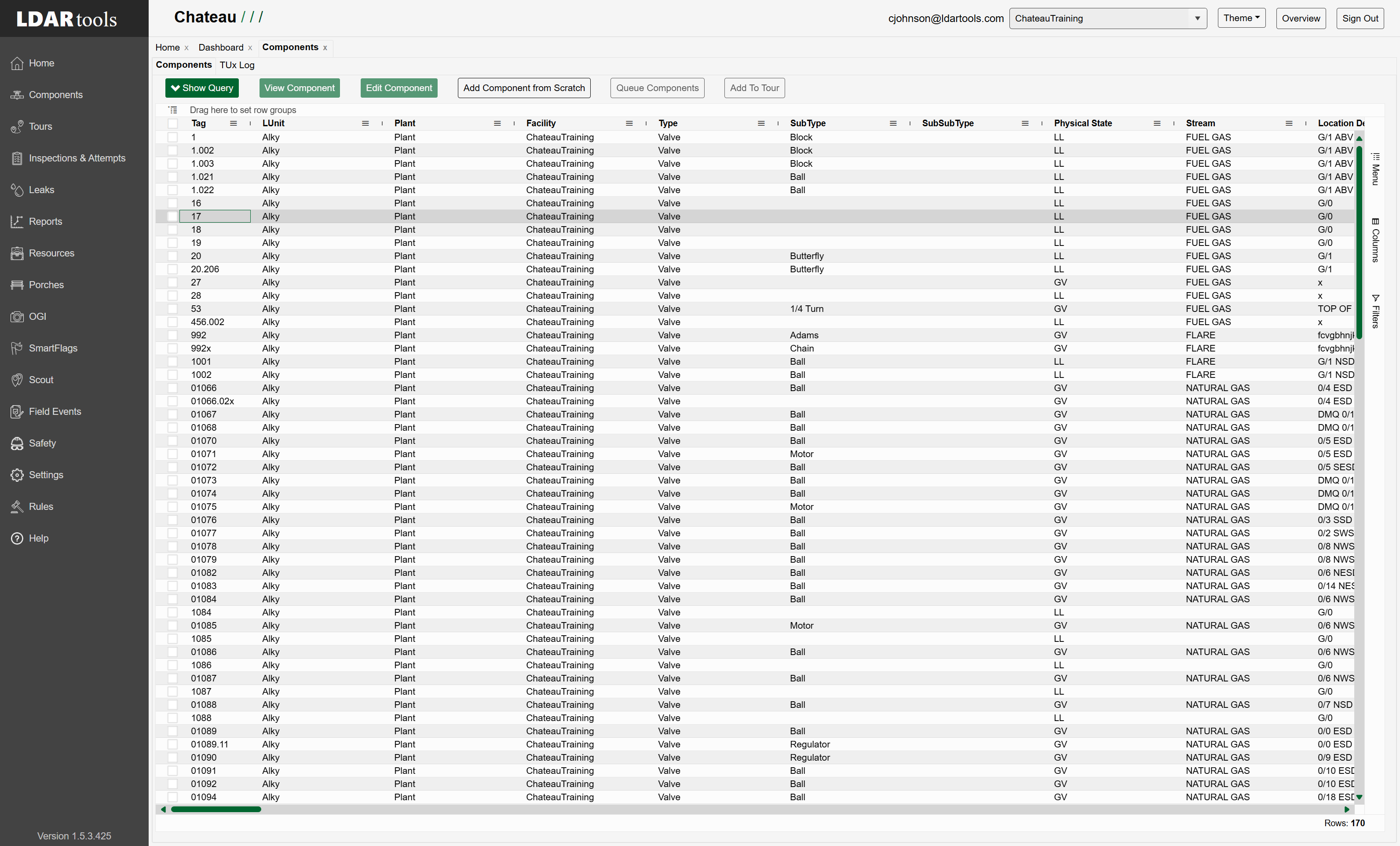The image size is (1400, 846).
Task: Open the LUnit column menu icon
Action: click(366, 123)
